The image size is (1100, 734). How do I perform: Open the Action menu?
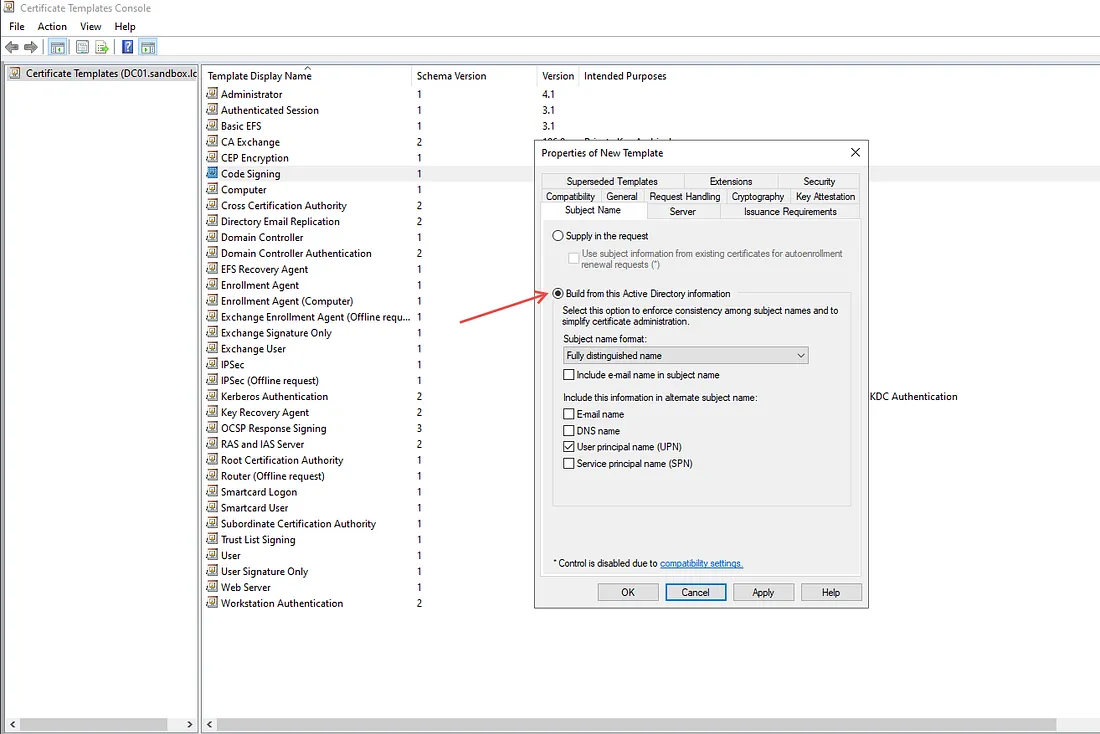(x=52, y=26)
